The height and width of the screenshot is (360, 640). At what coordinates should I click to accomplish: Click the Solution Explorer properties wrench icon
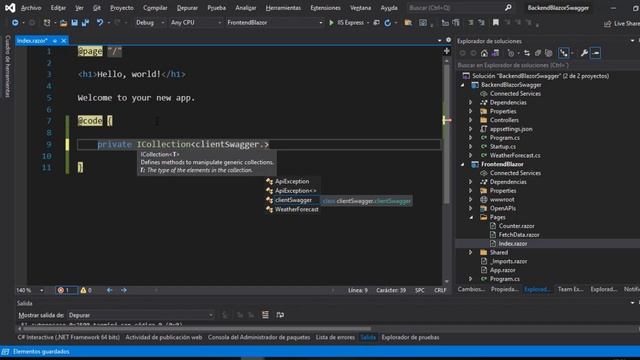click(x=584, y=53)
